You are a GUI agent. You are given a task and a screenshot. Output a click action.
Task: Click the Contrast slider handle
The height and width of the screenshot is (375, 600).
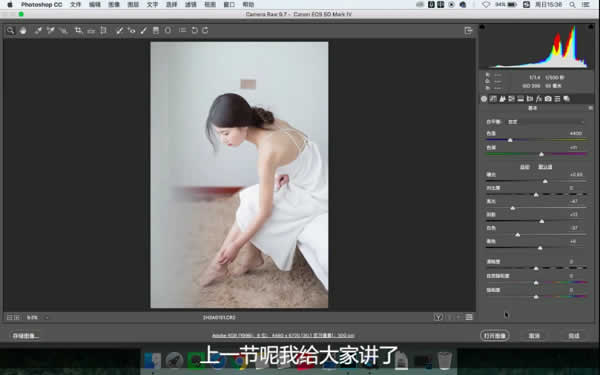click(x=536, y=195)
